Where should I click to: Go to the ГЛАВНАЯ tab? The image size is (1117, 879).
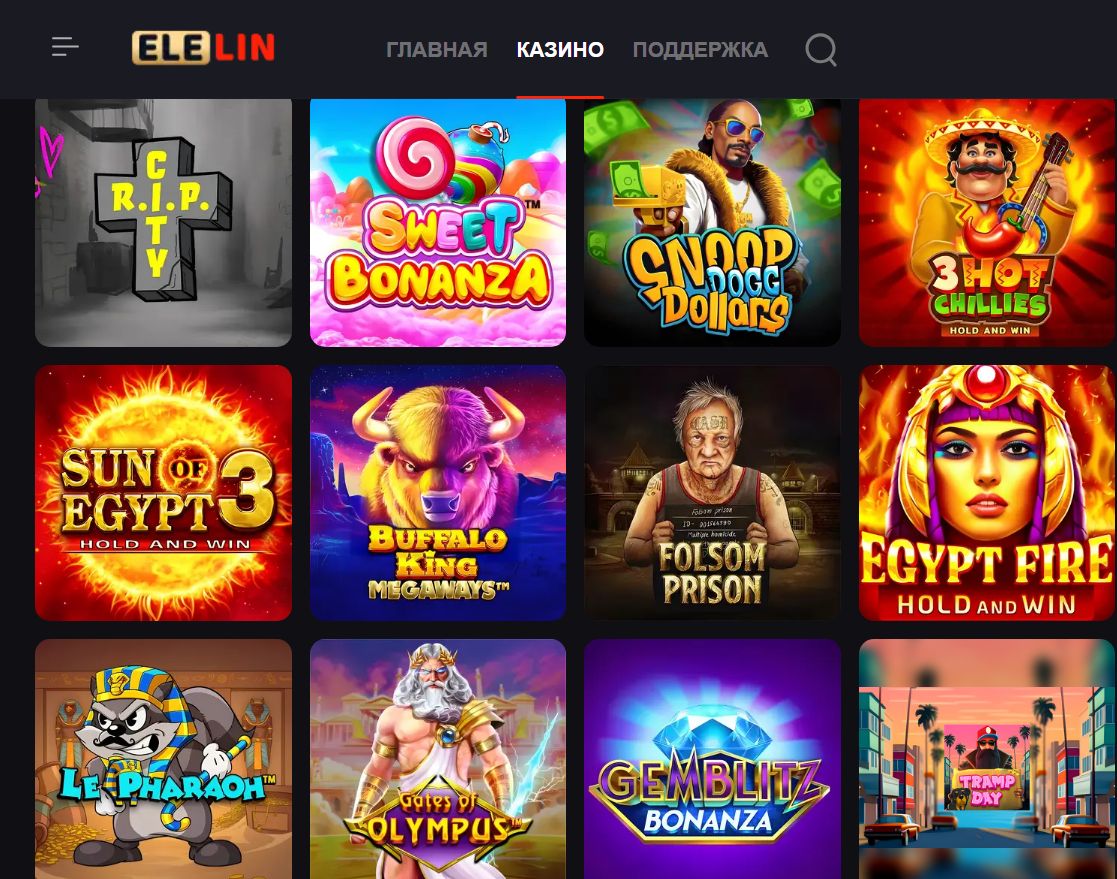click(437, 49)
